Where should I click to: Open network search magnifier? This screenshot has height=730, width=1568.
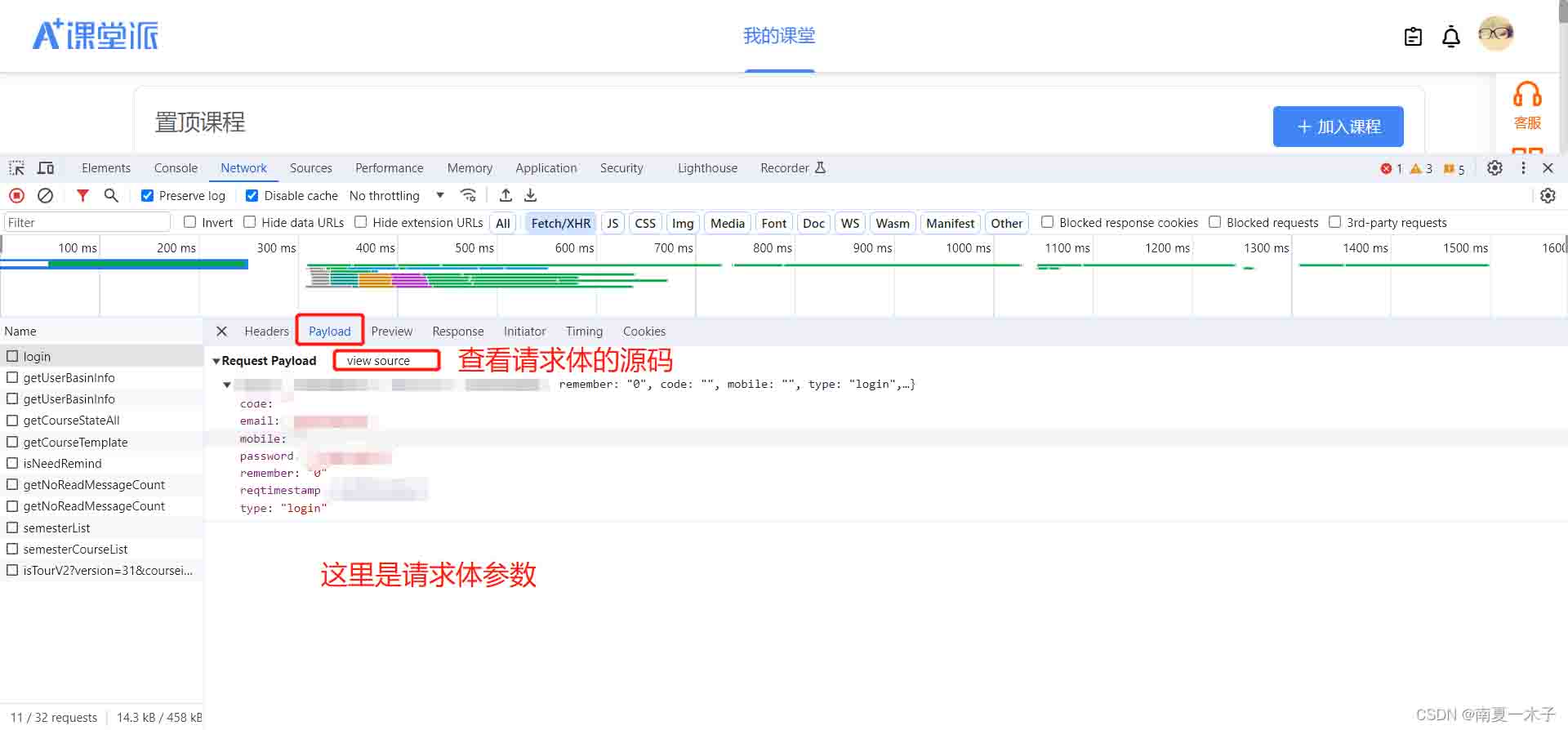click(x=111, y=196)
